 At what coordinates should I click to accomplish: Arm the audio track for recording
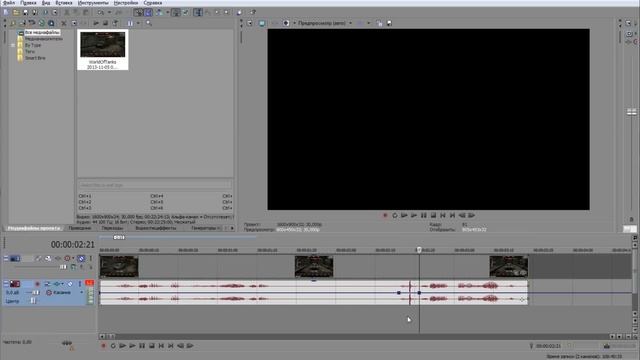click(x=38, y=284)
